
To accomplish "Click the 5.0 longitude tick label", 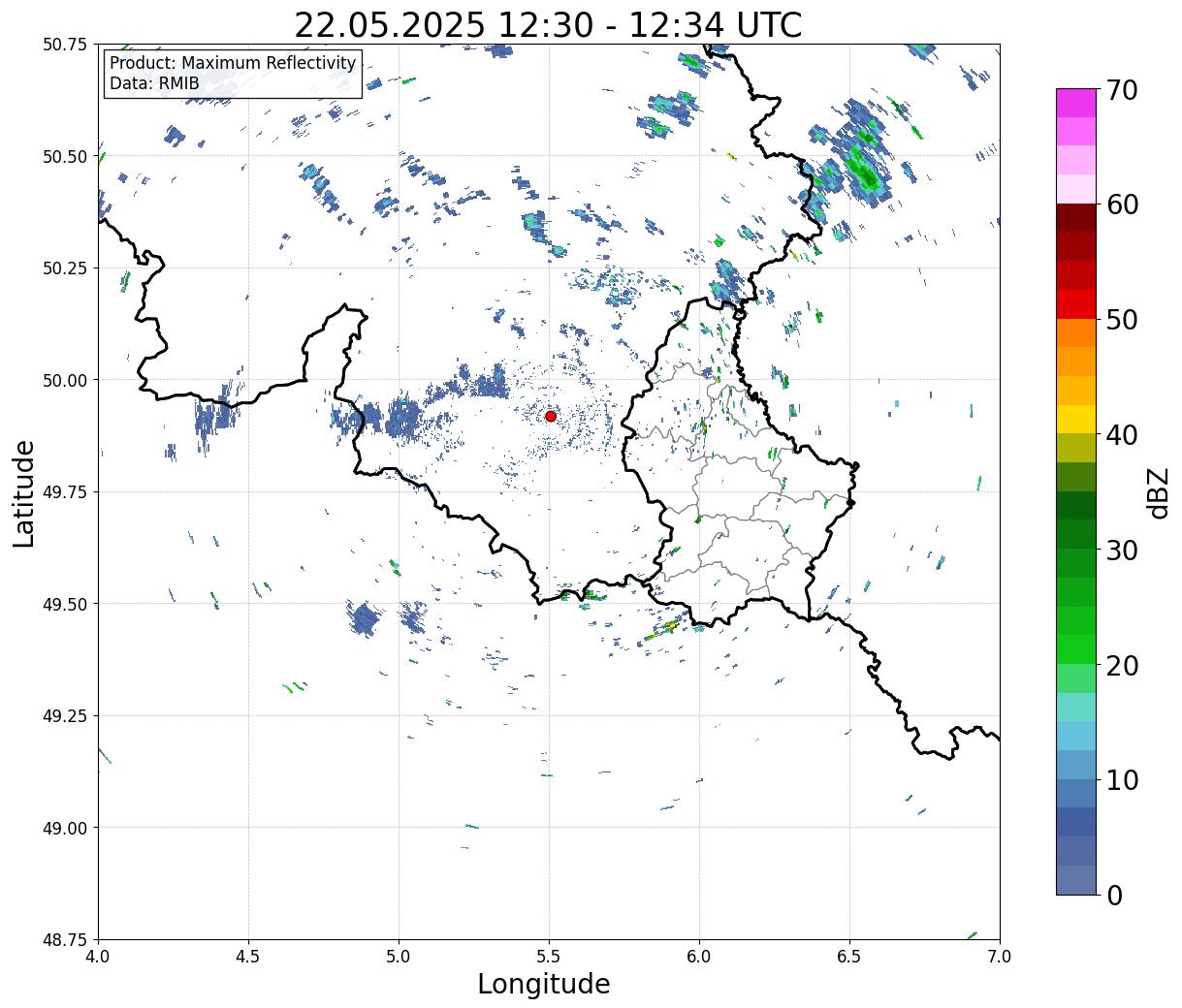I will point(399,957).
